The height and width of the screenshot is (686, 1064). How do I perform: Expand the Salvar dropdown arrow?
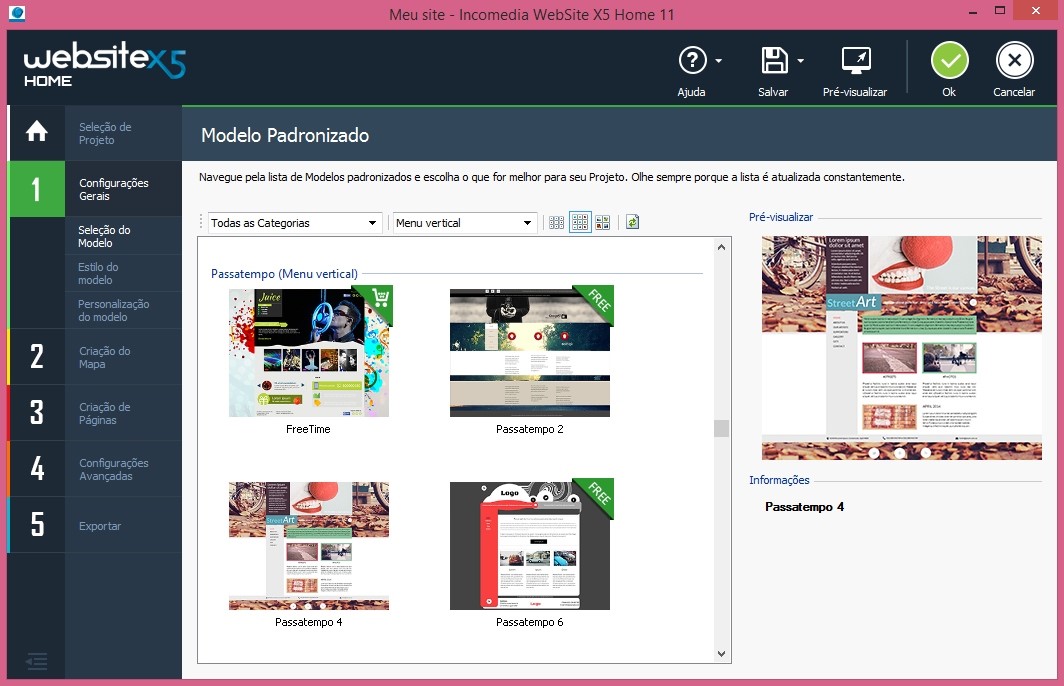click(x=801, y=61)
